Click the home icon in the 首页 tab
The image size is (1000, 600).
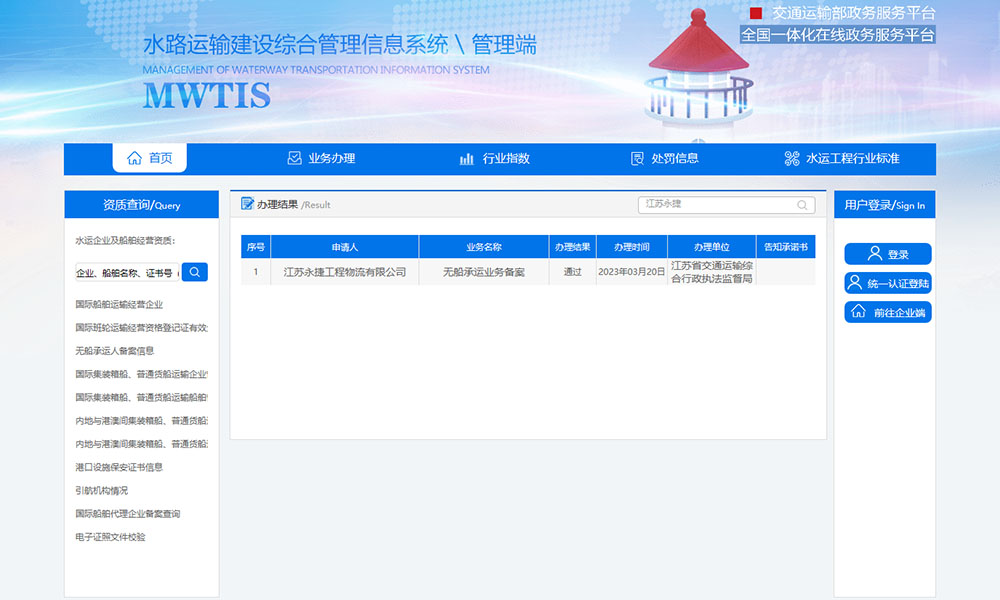(x=134, y=158)
